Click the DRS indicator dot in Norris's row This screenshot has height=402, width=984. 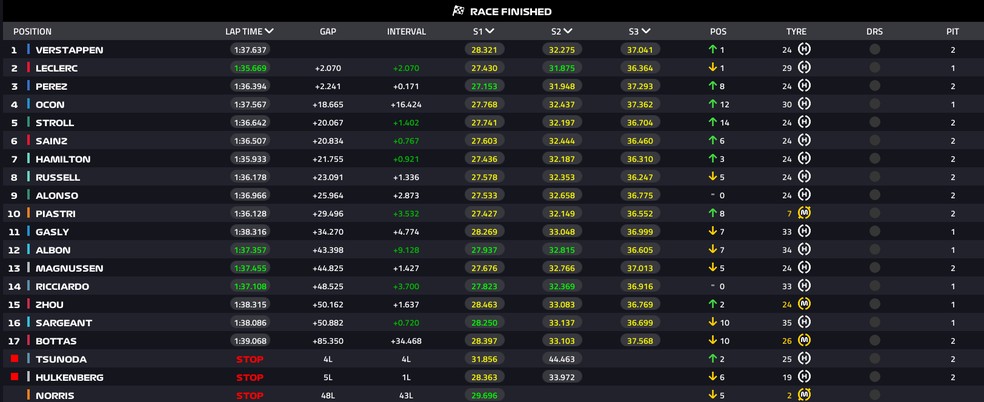874,396
